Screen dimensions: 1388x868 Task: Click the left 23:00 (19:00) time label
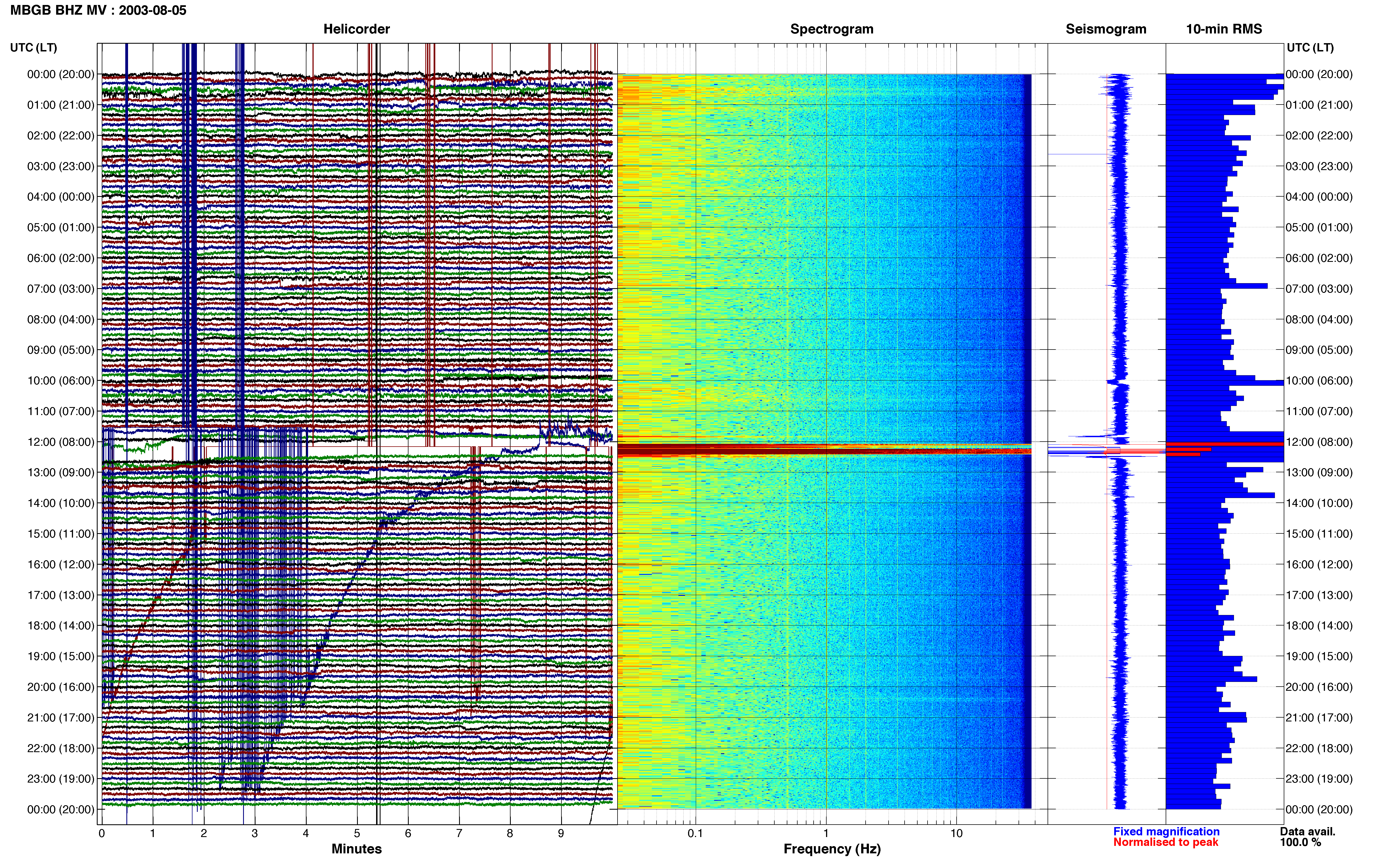61,779
